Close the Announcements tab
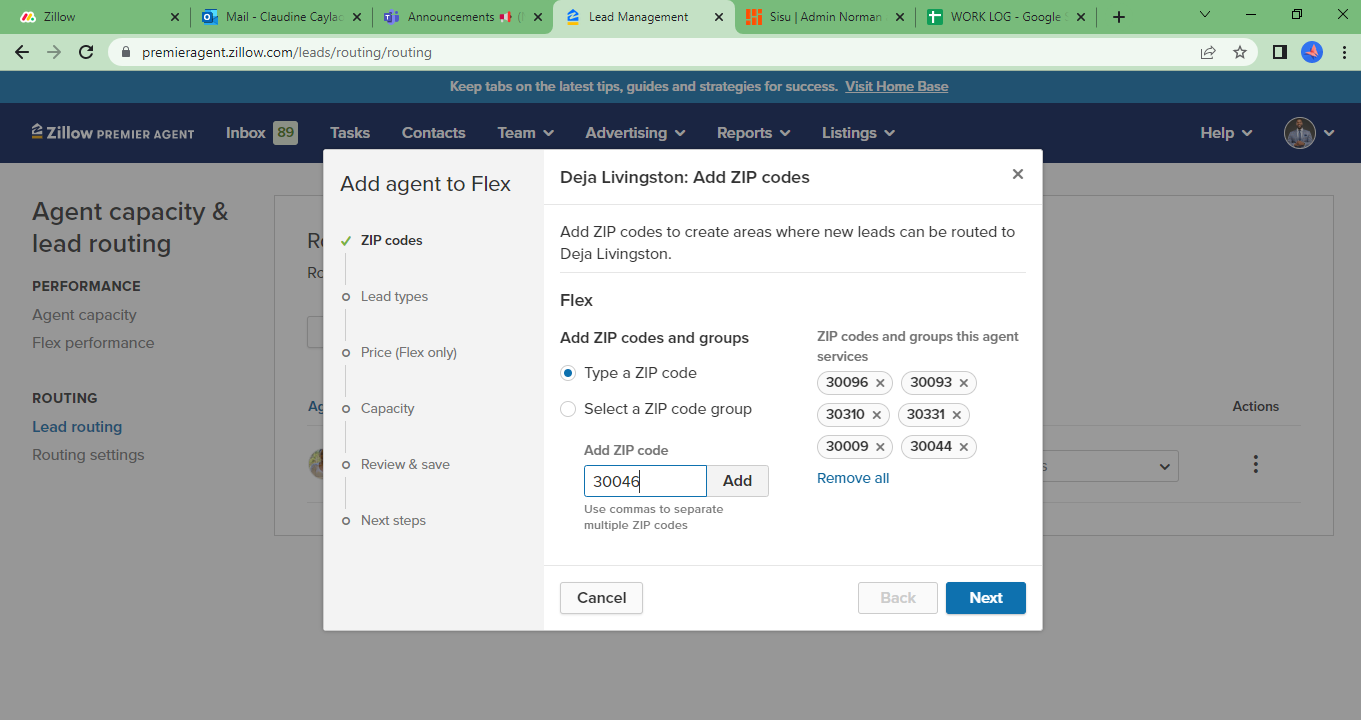The height and width of the screenshot is (720, 1361). click(538, 17)
